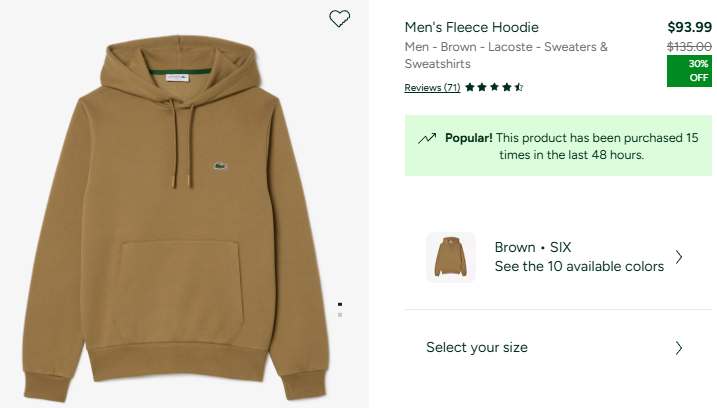The height and width of the screenshot is (408, 717).
Task: Click the star rating icons
Action: 494,88
